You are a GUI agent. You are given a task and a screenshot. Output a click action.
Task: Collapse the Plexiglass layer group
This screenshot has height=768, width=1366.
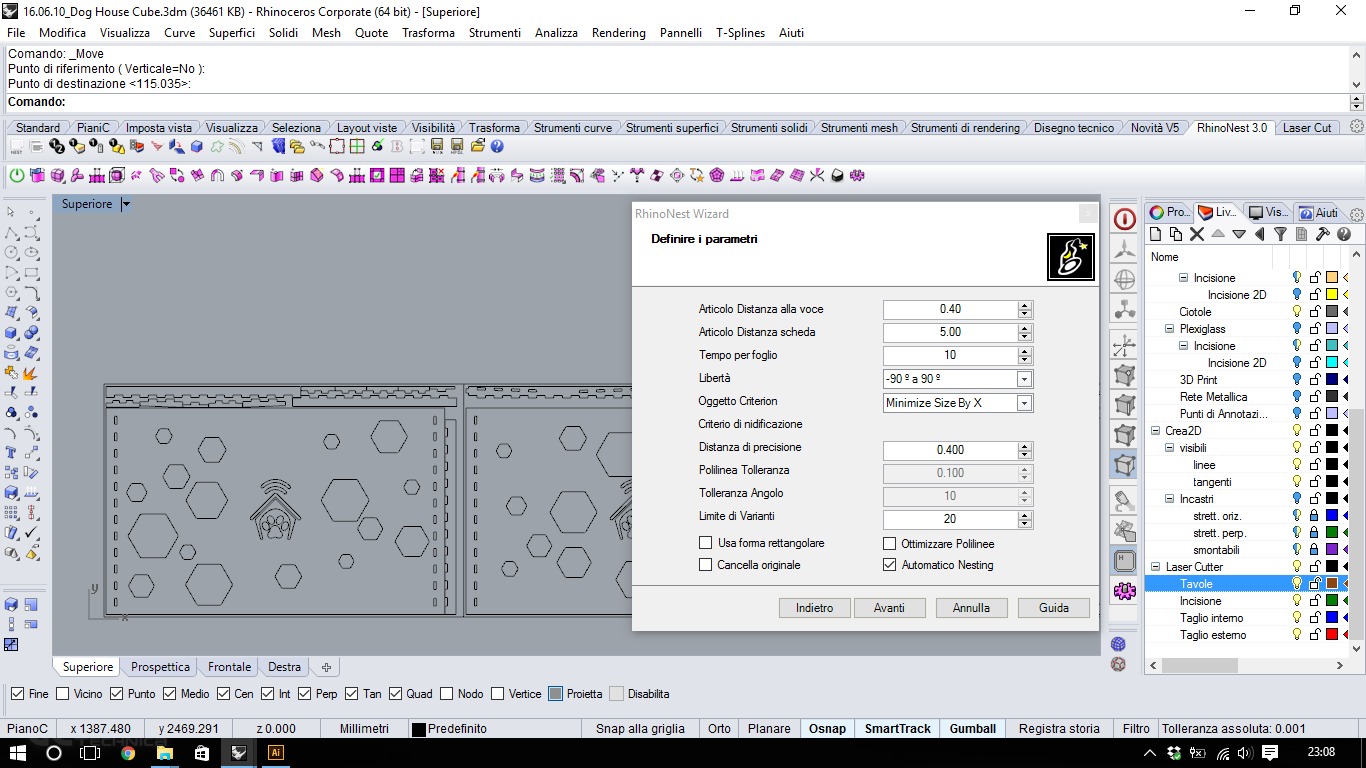coord(1169,329)
